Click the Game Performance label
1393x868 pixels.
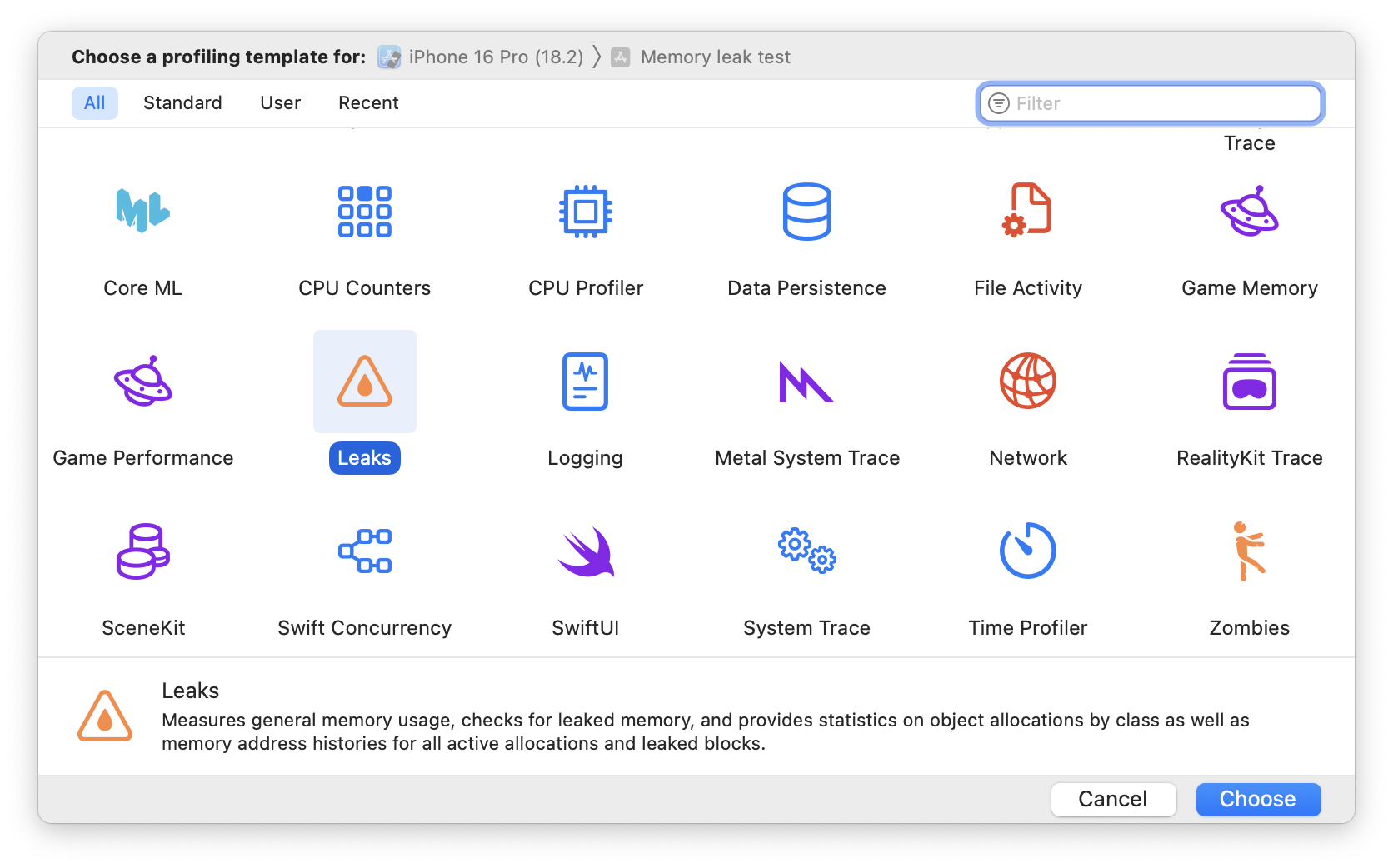click(x=143, y=458)
